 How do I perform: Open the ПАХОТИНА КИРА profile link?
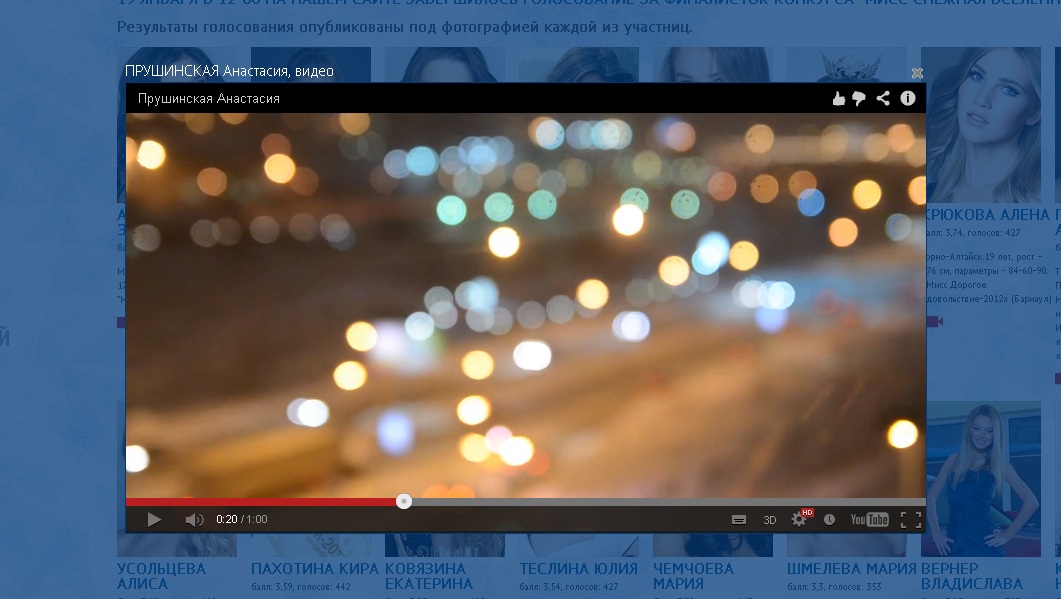coord(315,569)
